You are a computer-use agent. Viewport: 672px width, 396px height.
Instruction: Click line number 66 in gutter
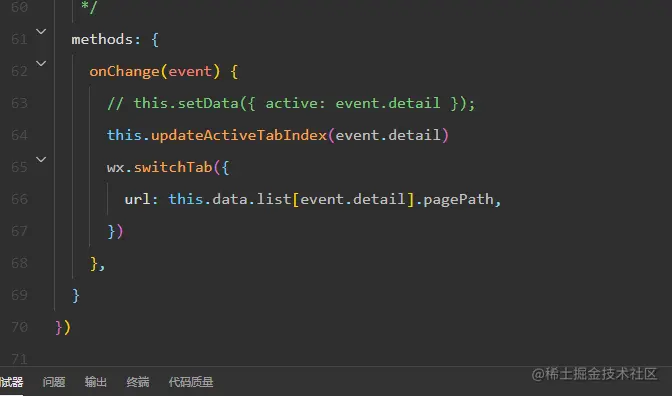(19, 199)
